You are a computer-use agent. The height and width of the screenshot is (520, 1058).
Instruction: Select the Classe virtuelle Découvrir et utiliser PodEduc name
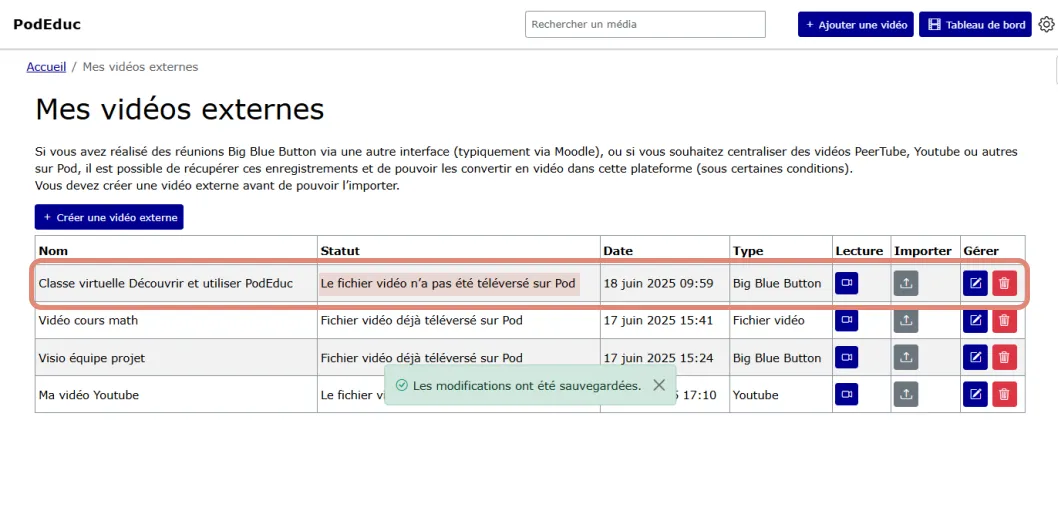[166, 283]
